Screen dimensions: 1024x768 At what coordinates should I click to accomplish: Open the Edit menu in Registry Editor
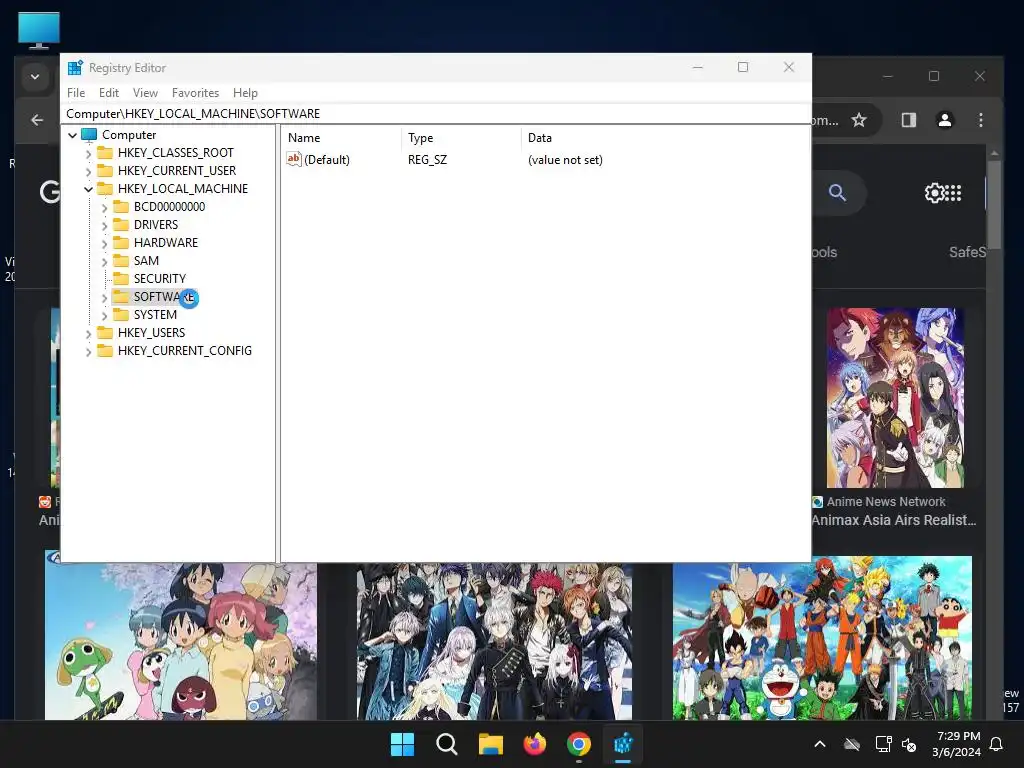[x=108, y=93]
